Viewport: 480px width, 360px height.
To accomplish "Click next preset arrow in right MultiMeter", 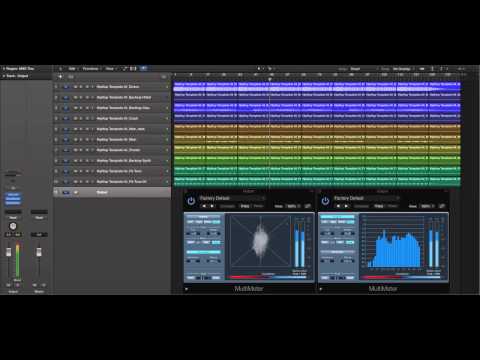I will (x=346, y=206).
